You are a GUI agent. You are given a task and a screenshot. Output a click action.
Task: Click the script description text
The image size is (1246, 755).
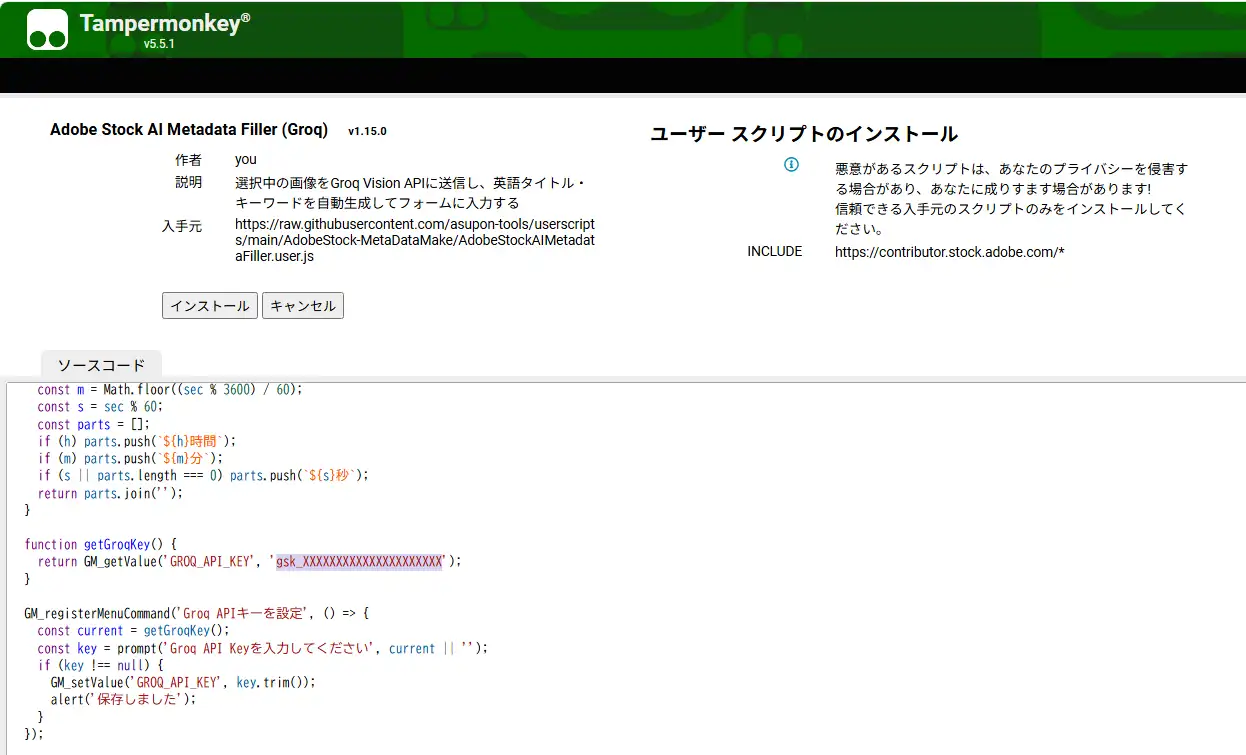point(411,193)
